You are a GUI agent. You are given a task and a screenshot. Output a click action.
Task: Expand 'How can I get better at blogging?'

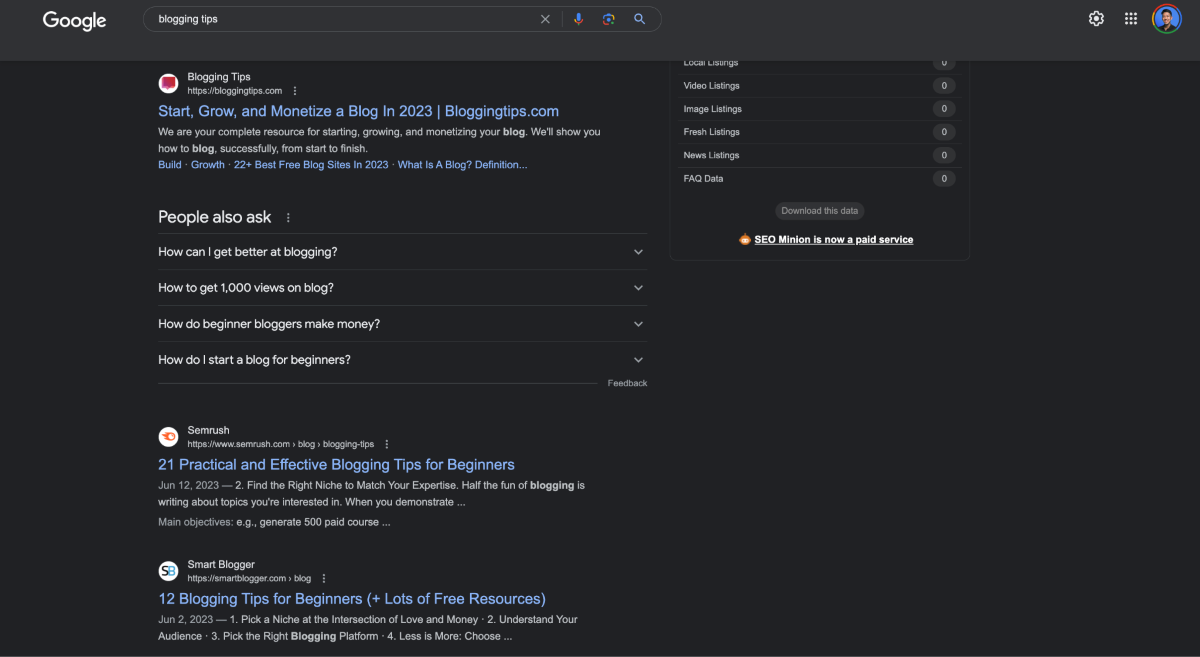pyautogui.click(x=402, y=252)
